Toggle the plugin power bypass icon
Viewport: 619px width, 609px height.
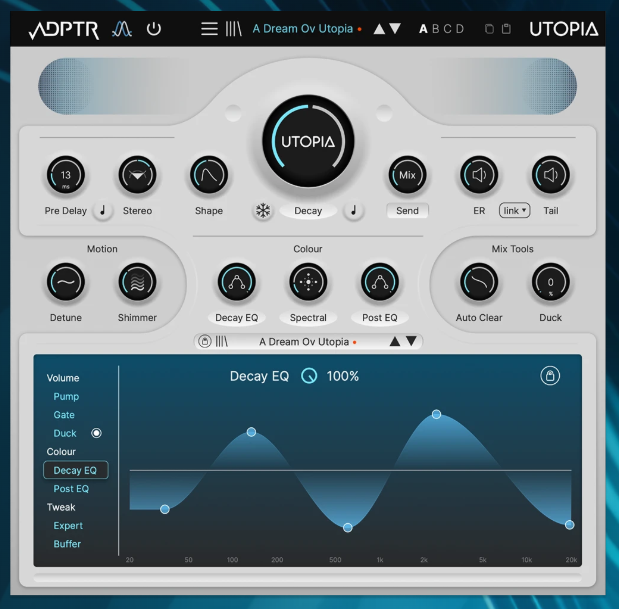click(x=154, y=29)
